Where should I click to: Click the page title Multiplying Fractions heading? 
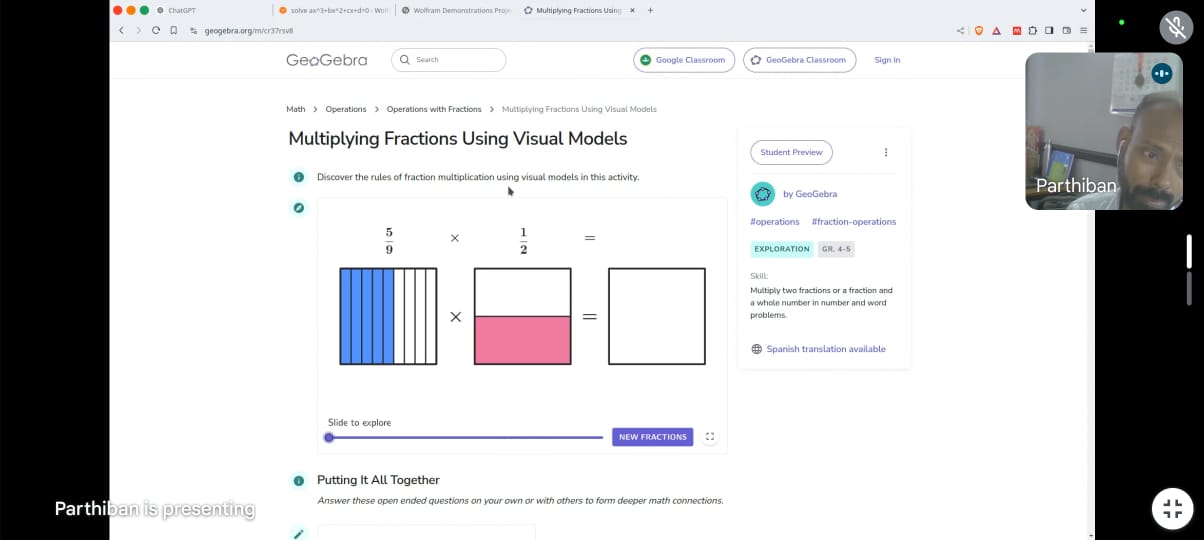click(x=458, y=139)
